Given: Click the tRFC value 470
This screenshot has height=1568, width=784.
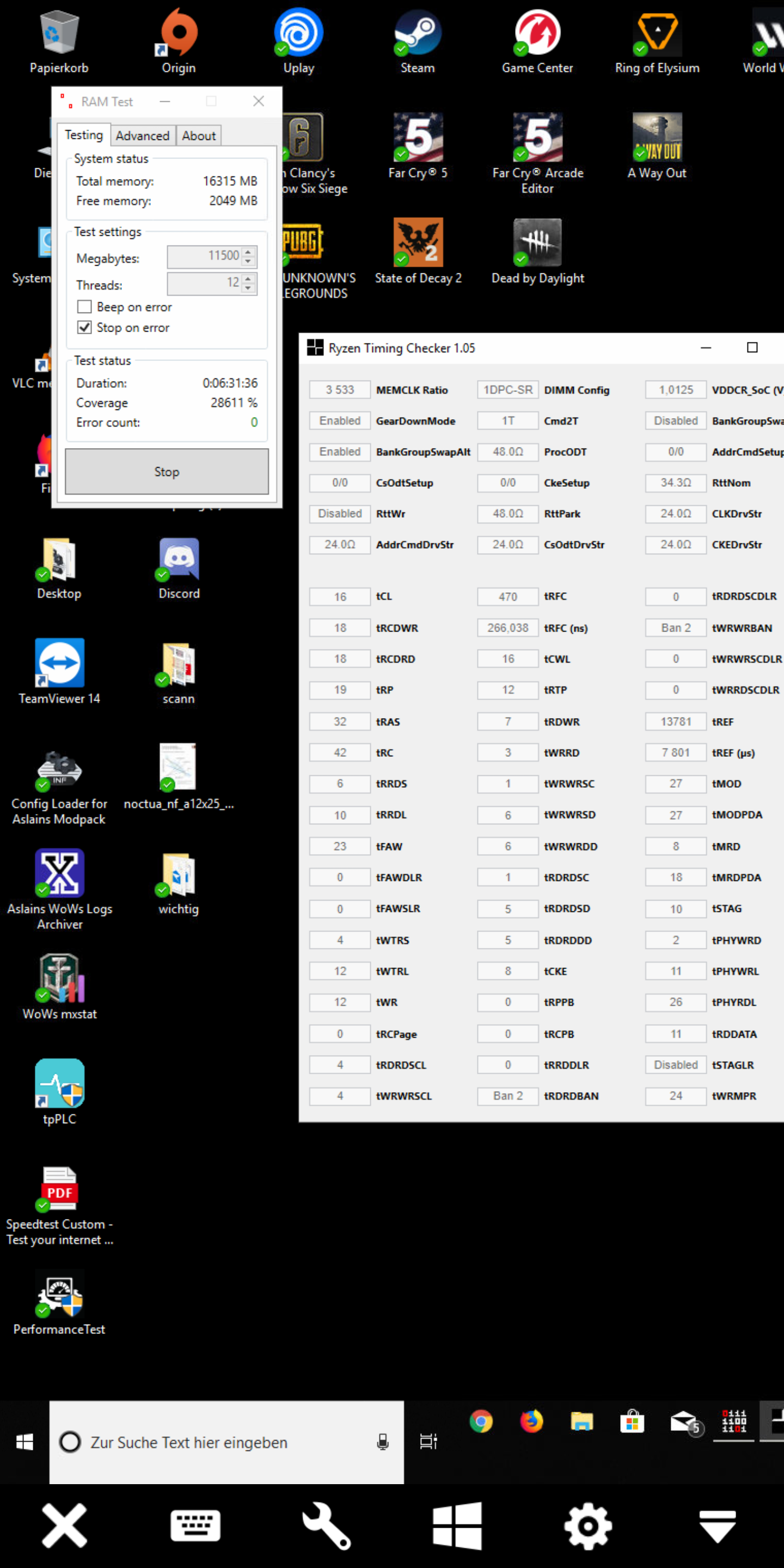Looking at the screenshot, I should [x=507, y=597].
